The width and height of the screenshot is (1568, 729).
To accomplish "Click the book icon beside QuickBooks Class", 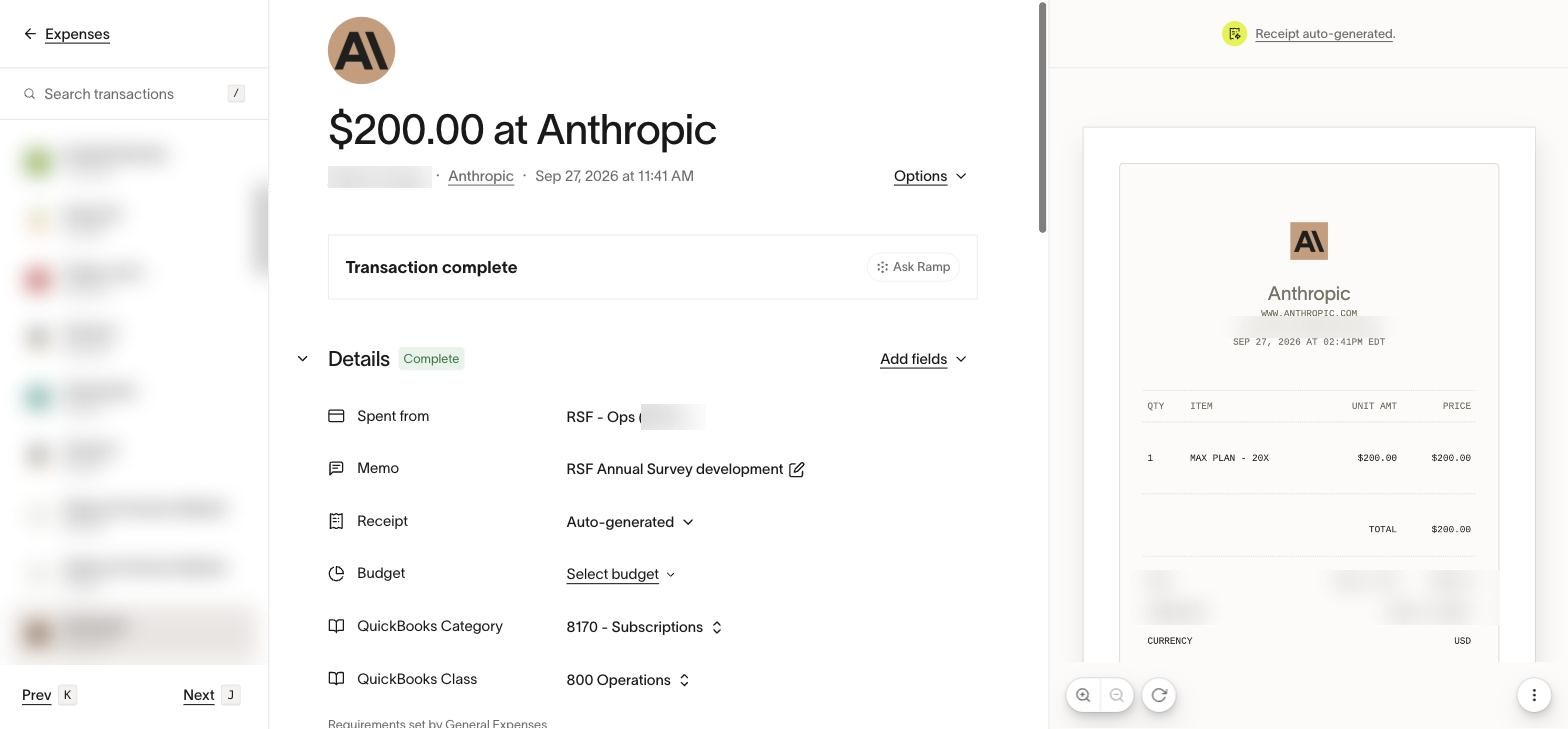I will click(336, 679).
